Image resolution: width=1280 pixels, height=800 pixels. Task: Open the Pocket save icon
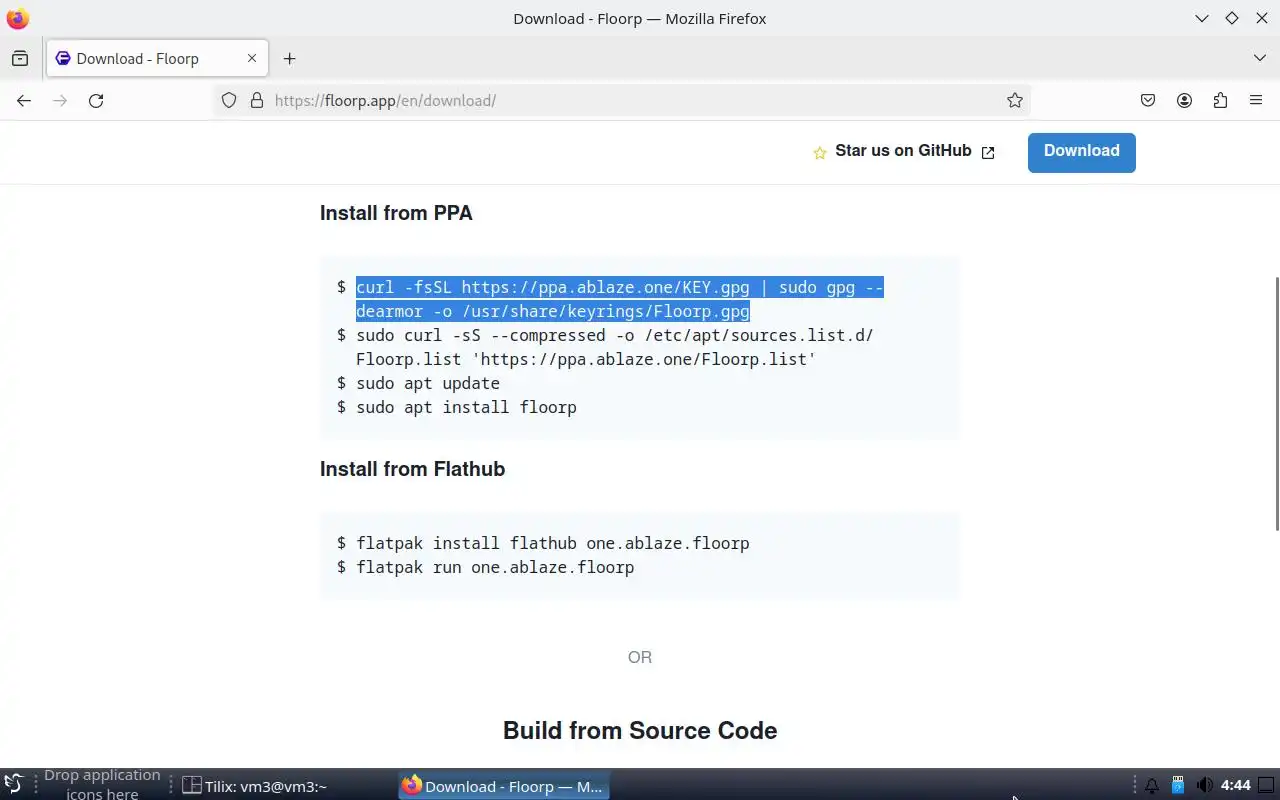click(x=1148, y=100)
